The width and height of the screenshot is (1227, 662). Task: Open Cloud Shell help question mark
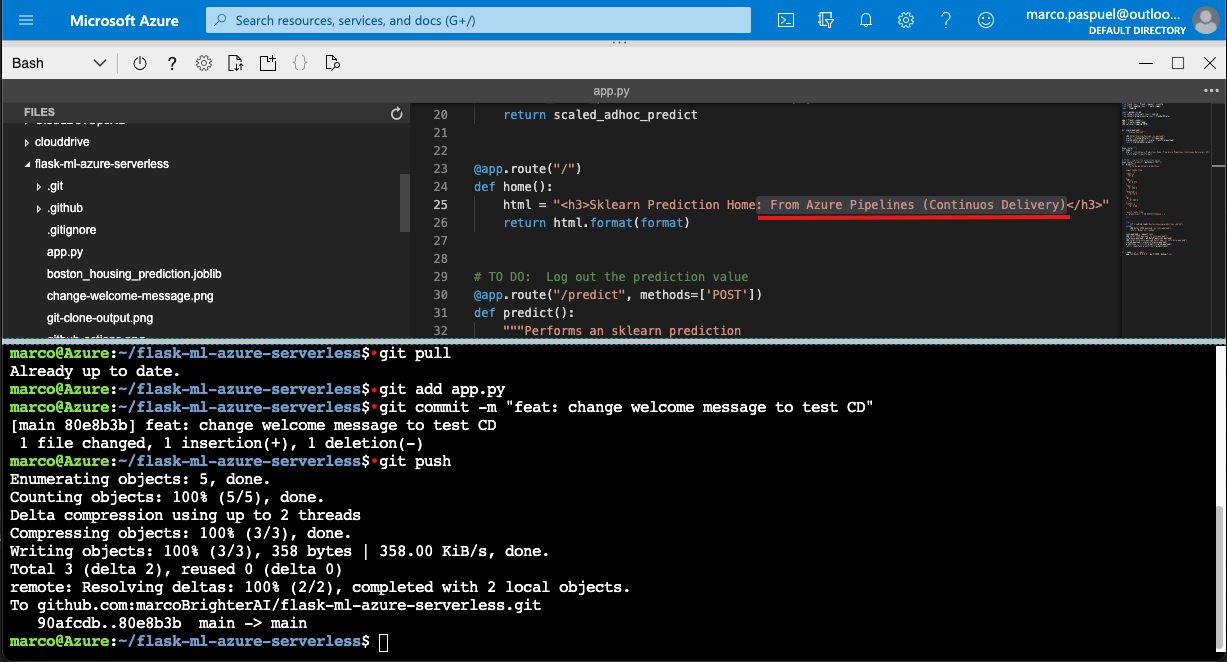(172, 63)
